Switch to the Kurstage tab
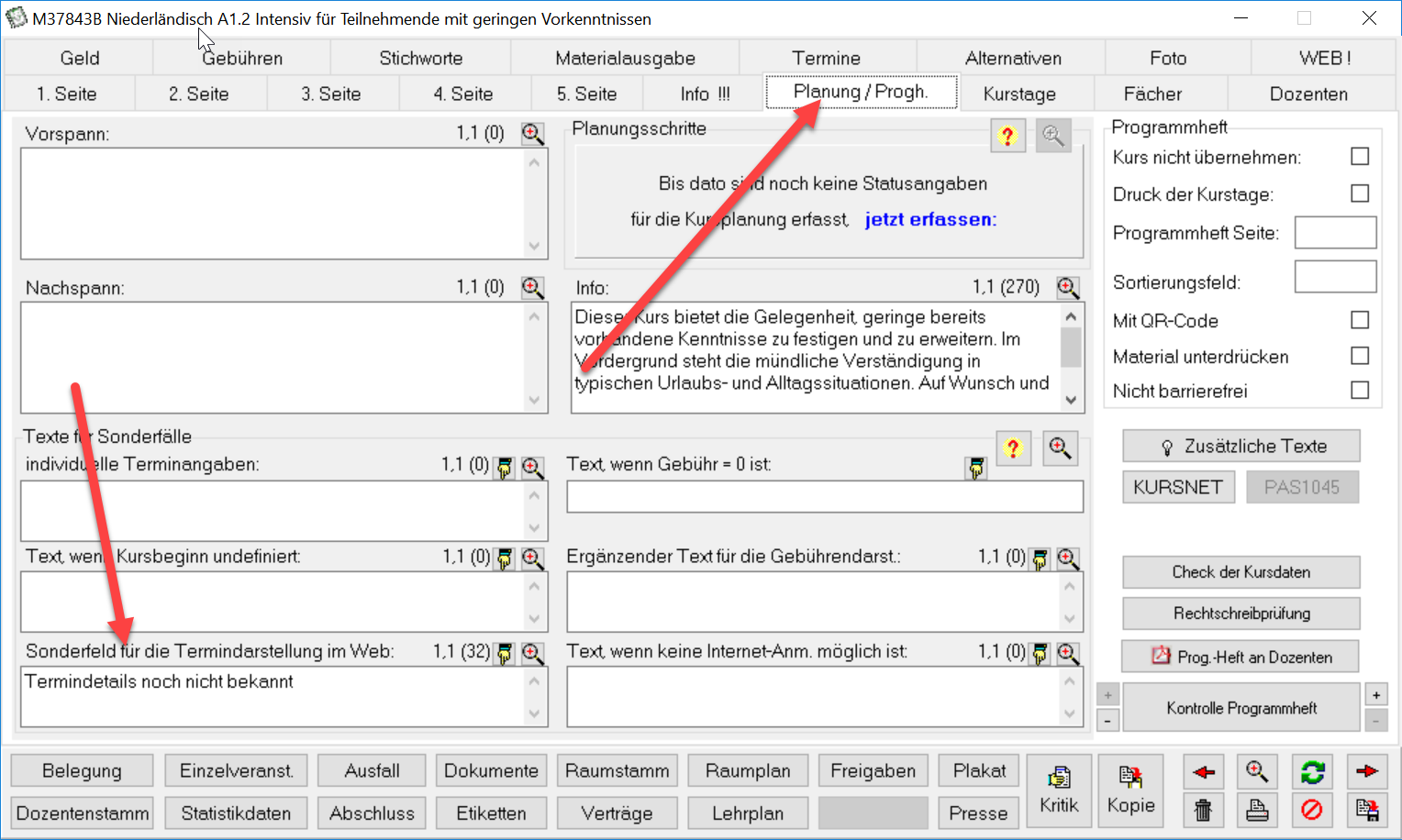This screenshot has width=1402, height=840. (1018, 94)
